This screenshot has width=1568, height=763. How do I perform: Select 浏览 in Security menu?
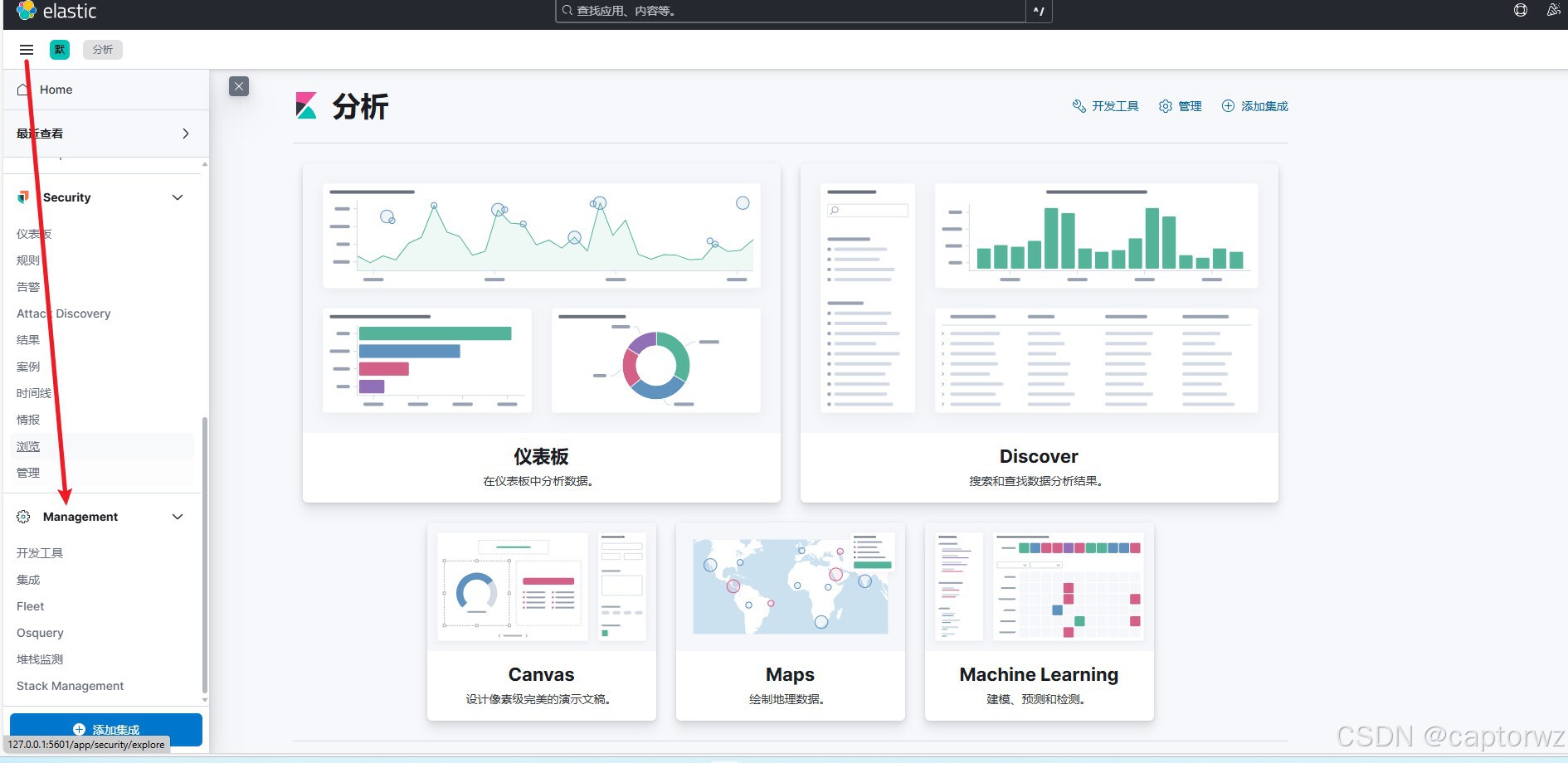[x=28, y=446]
